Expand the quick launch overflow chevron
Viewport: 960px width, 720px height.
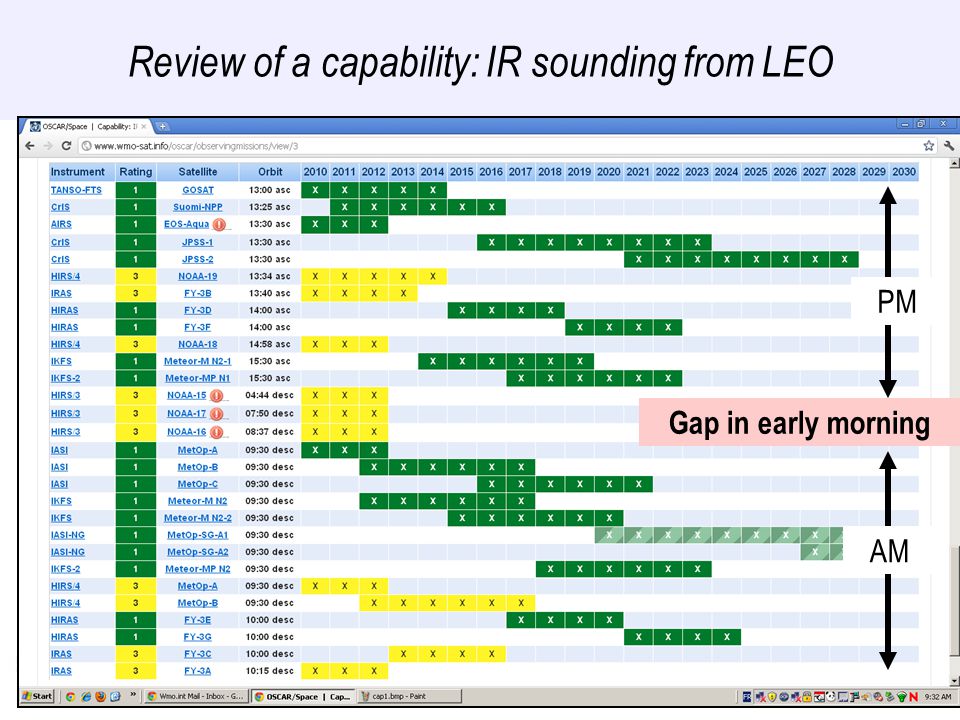[x=132, y=696]
